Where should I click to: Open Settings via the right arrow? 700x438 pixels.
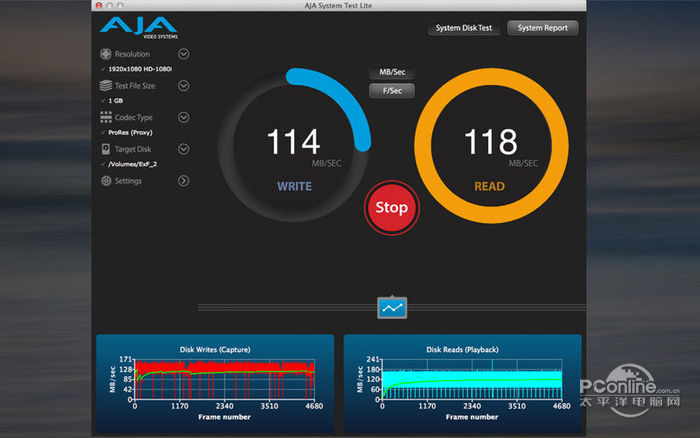pos(183,181)
